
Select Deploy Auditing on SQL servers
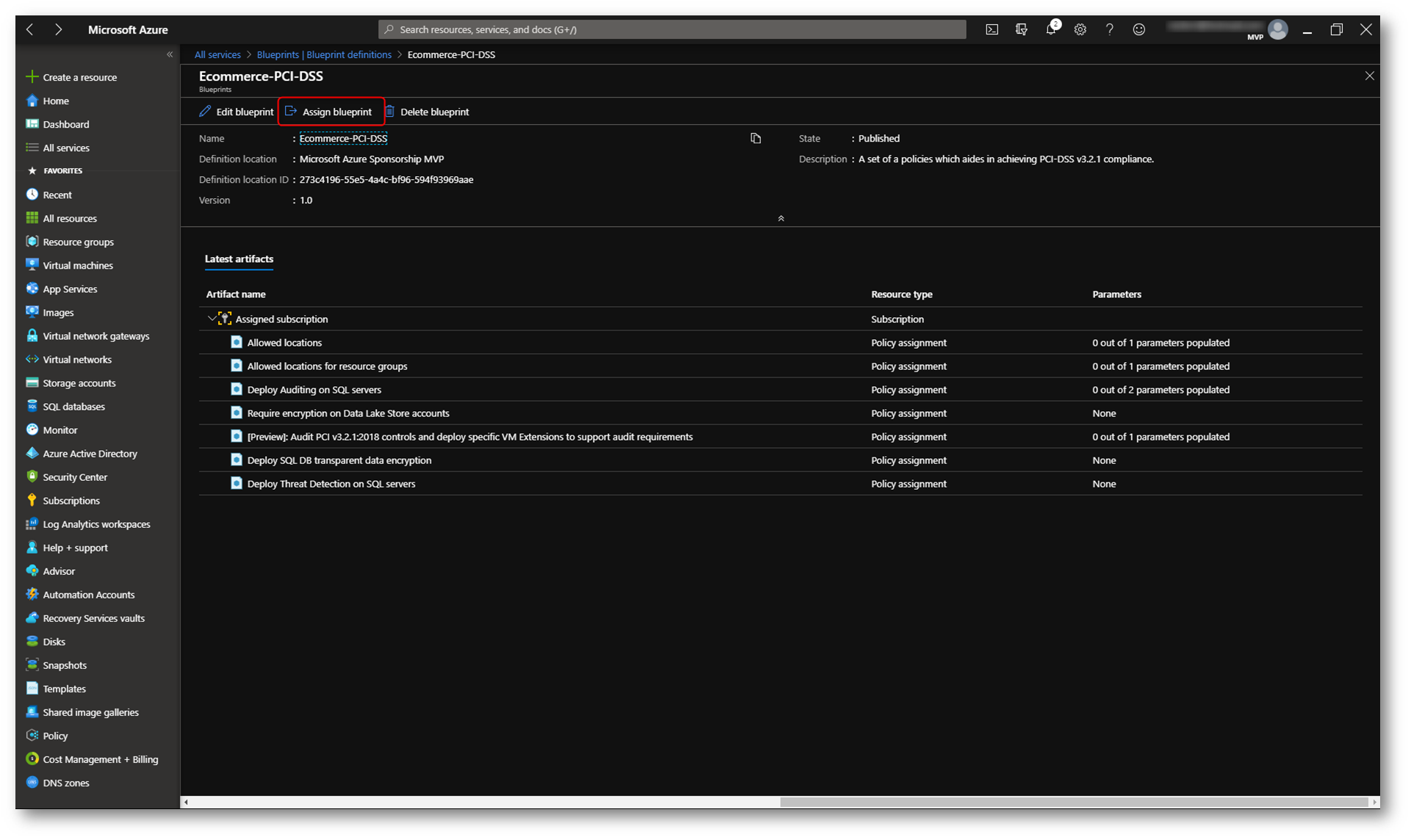314,389
